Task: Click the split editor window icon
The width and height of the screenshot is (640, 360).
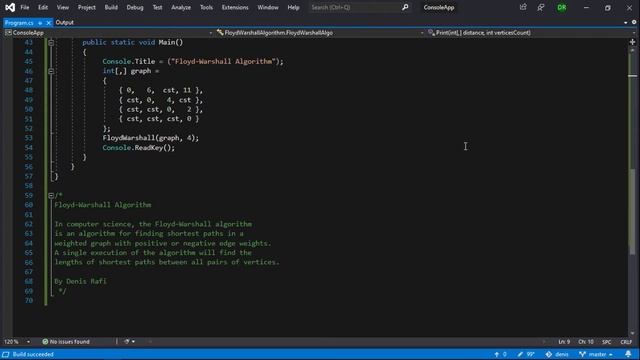Action: tap(632, 42)
